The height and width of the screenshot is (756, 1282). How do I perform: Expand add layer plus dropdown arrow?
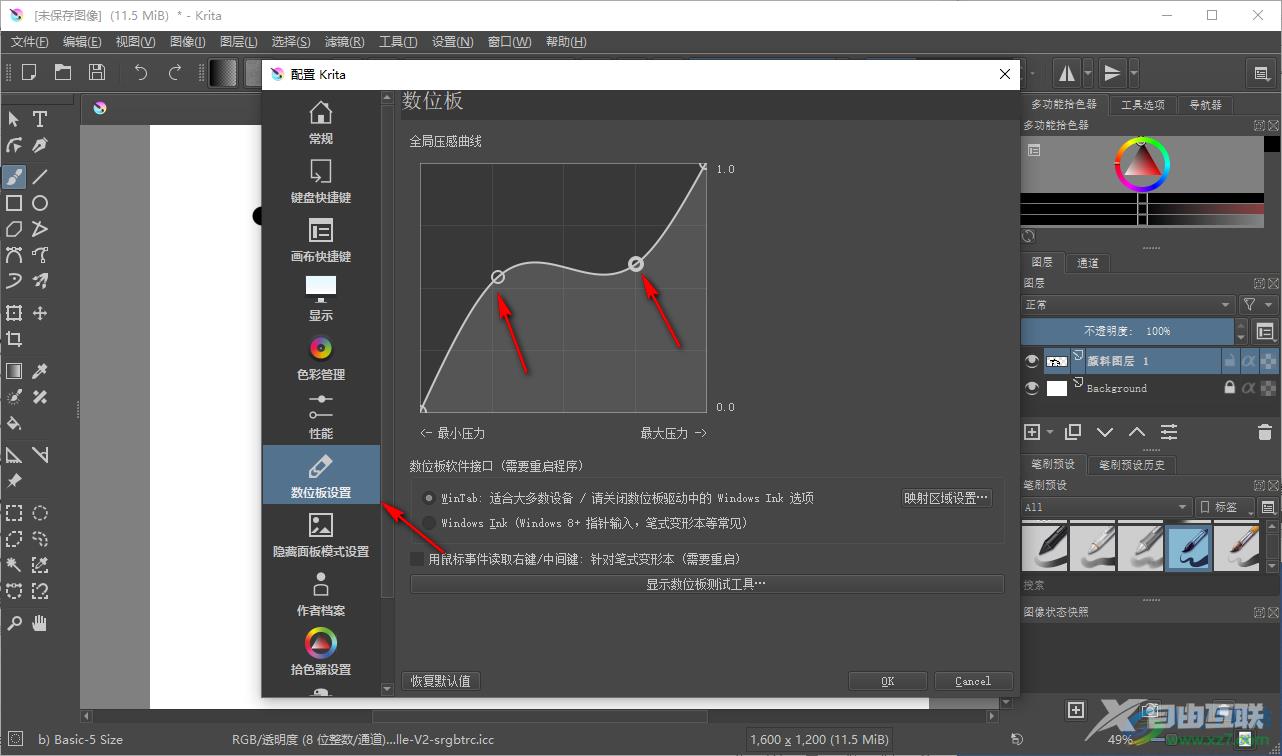1050,432
